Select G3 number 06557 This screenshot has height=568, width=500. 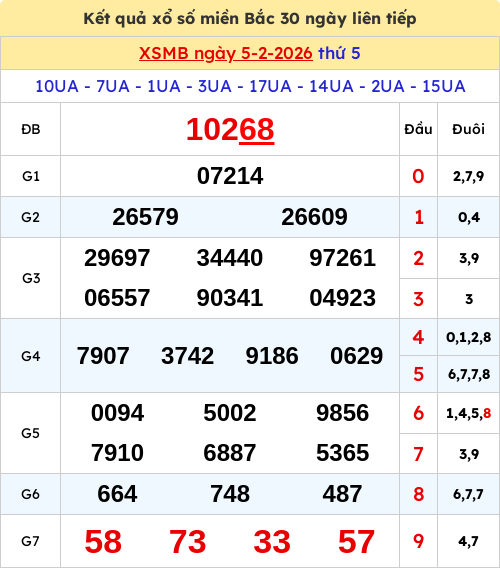tap(117, 298)
